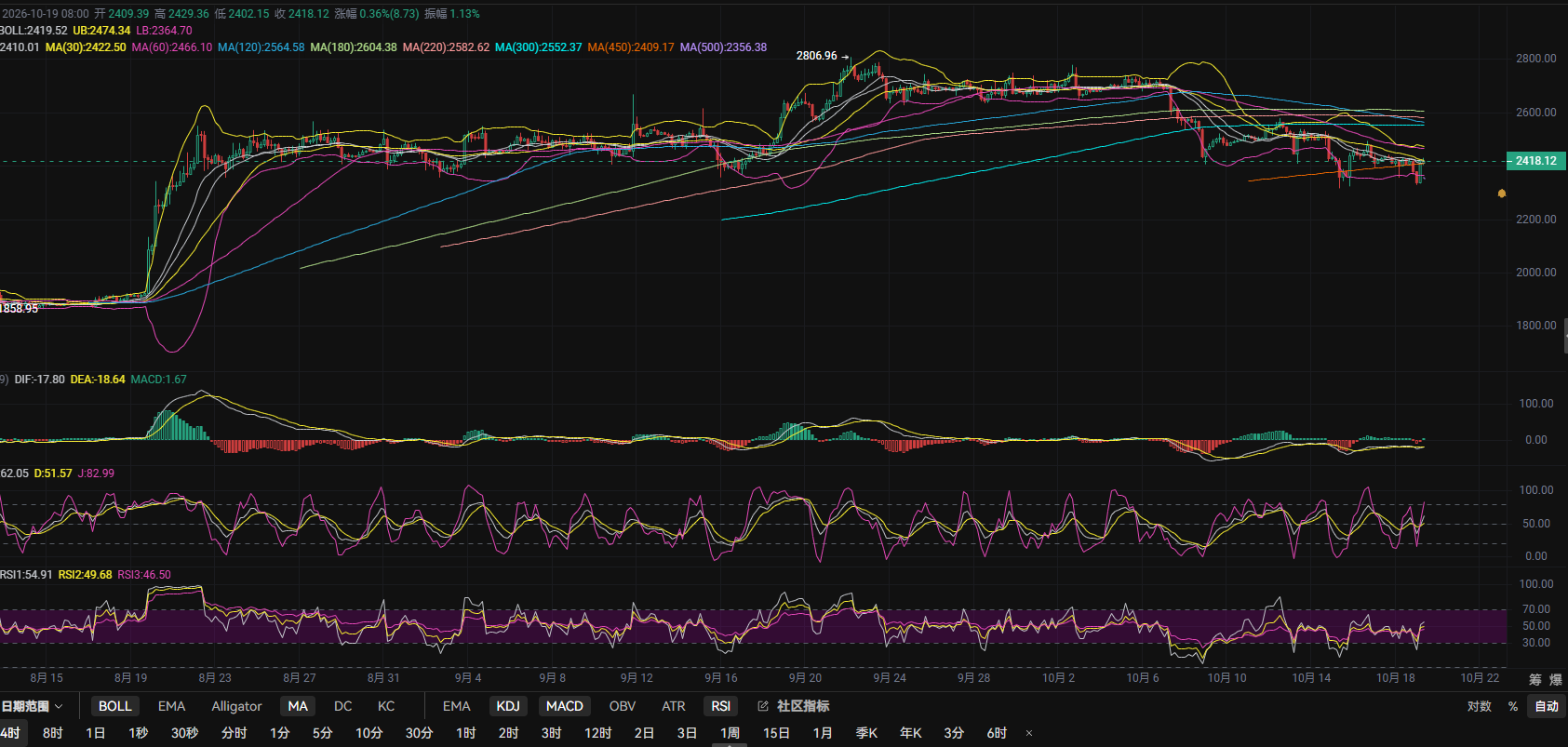Enable the OBV sub-indicator
The width and height of the screenshot is (1568, 747).
pyautogui.click(x=623, y=706)
